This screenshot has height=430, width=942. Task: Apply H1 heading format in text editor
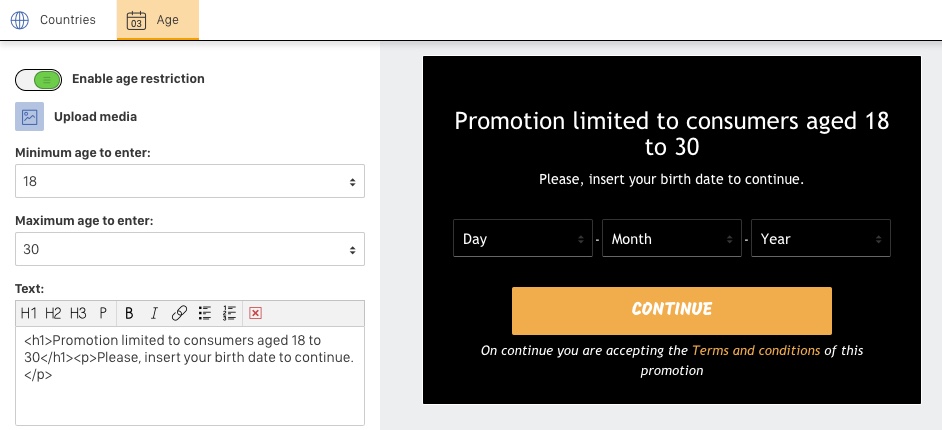[x=28, y=313]
